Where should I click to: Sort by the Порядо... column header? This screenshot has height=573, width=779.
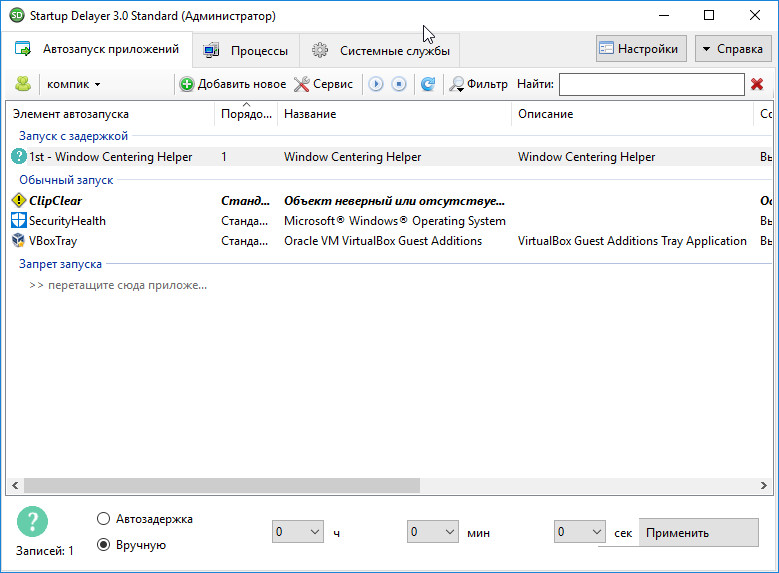246,114
